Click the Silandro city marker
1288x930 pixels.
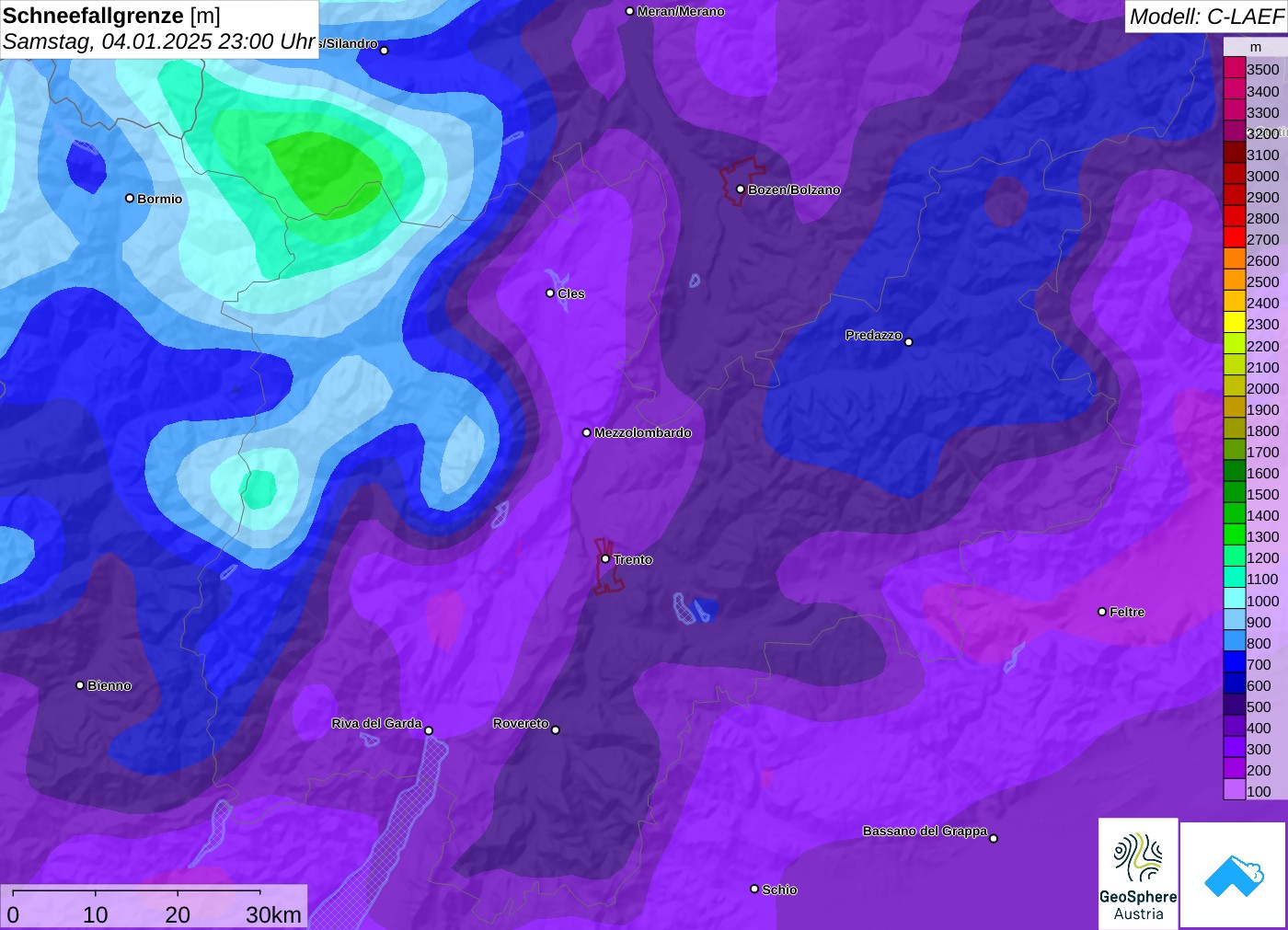tap(385, 51)
